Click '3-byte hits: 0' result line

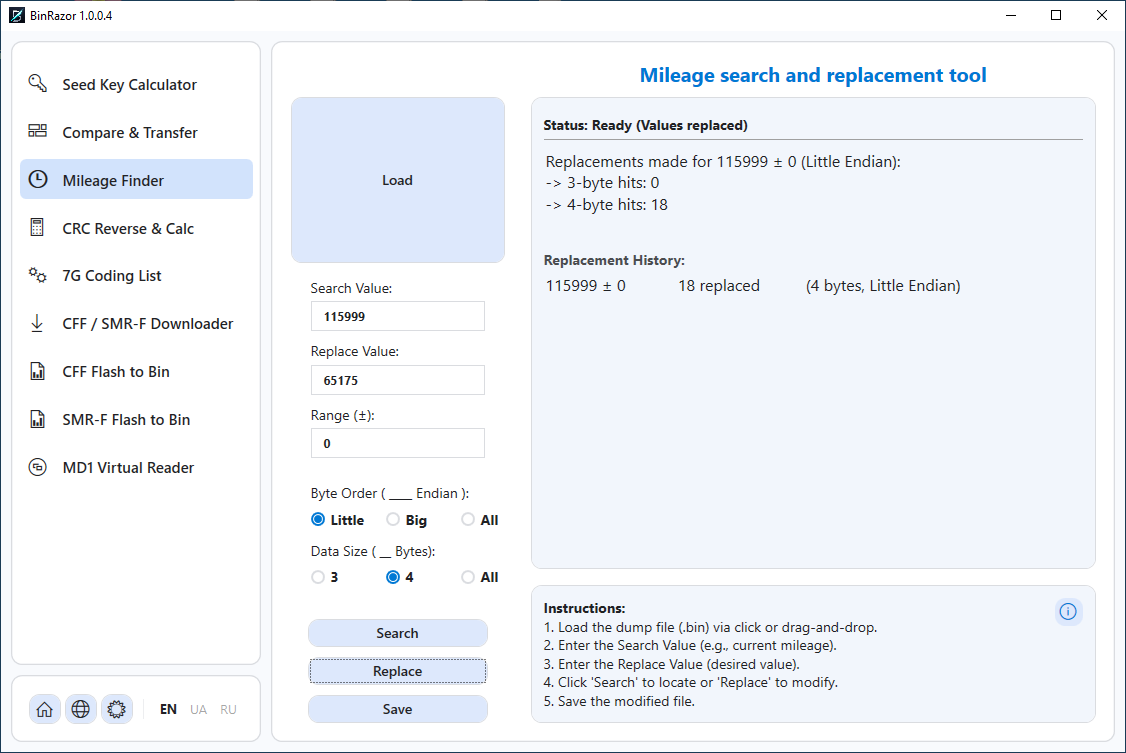click(x=602, y=182)
